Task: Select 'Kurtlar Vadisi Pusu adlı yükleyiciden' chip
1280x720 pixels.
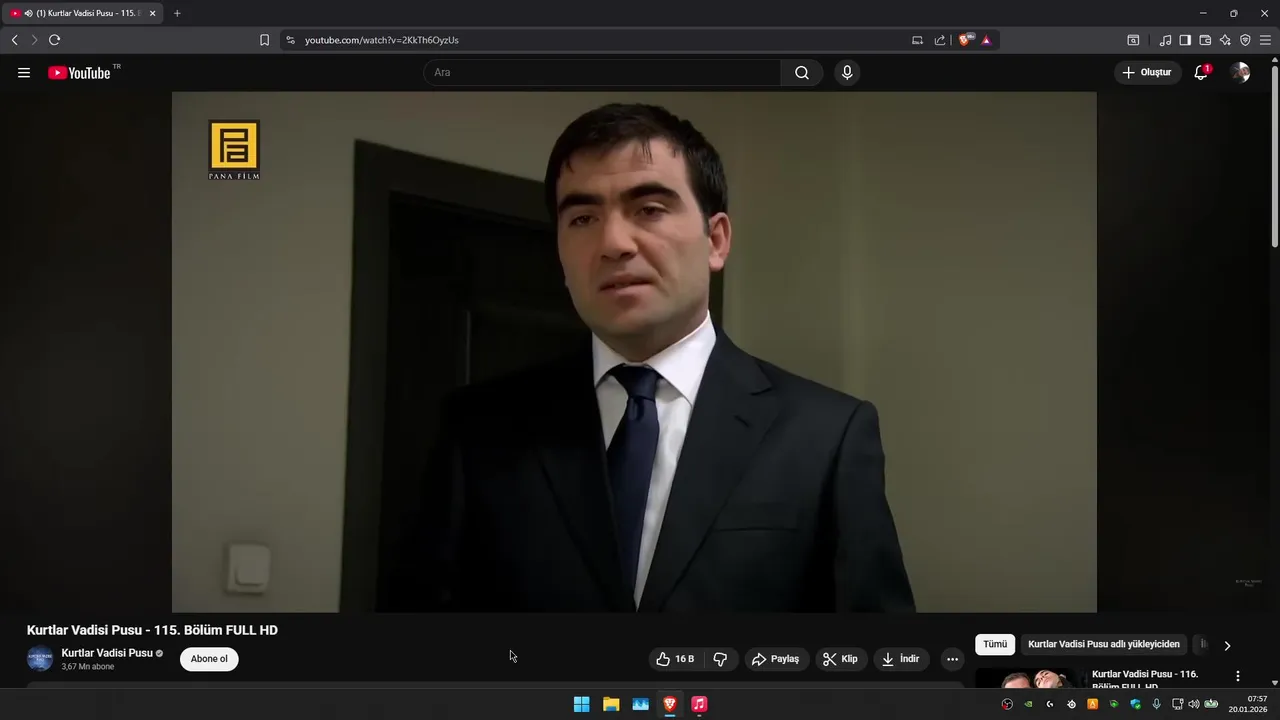Action: (x=1104, y=644)
